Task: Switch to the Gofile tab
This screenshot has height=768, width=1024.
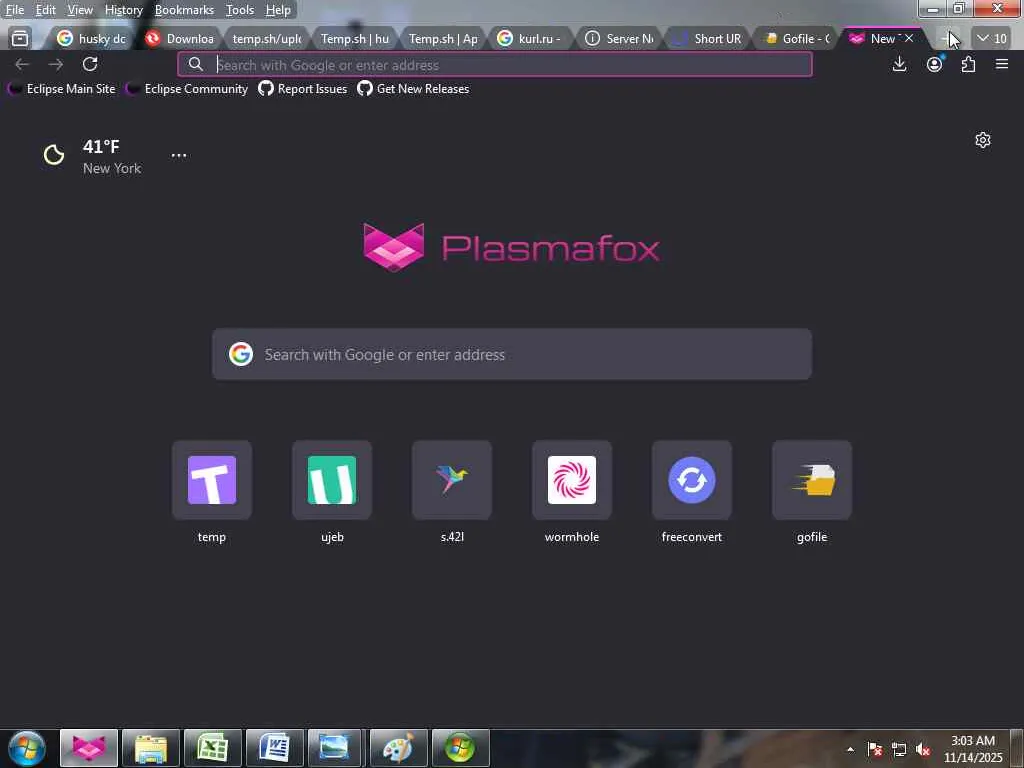Action: click(795, 39)
